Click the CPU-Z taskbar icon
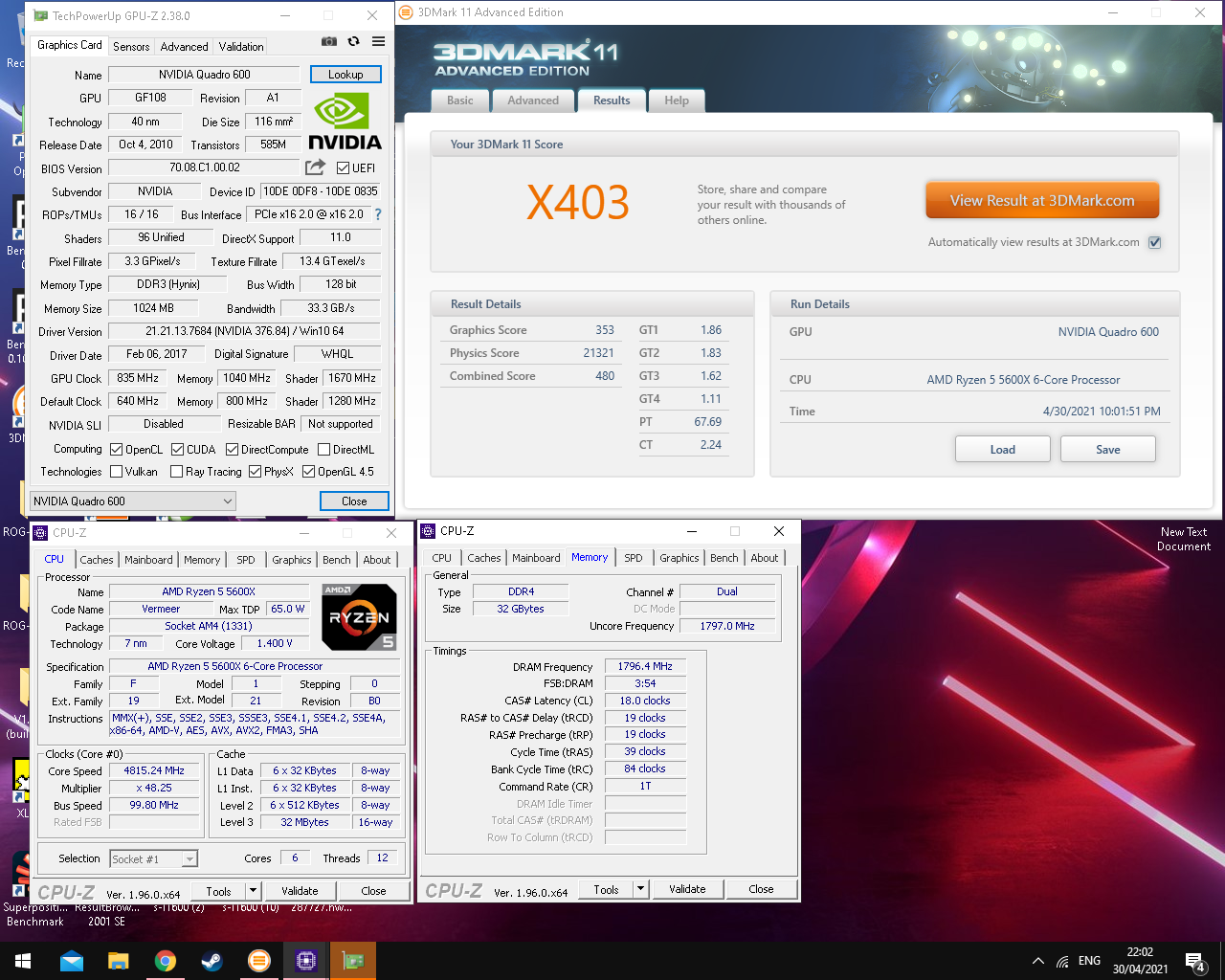 [x=306, y=961]
